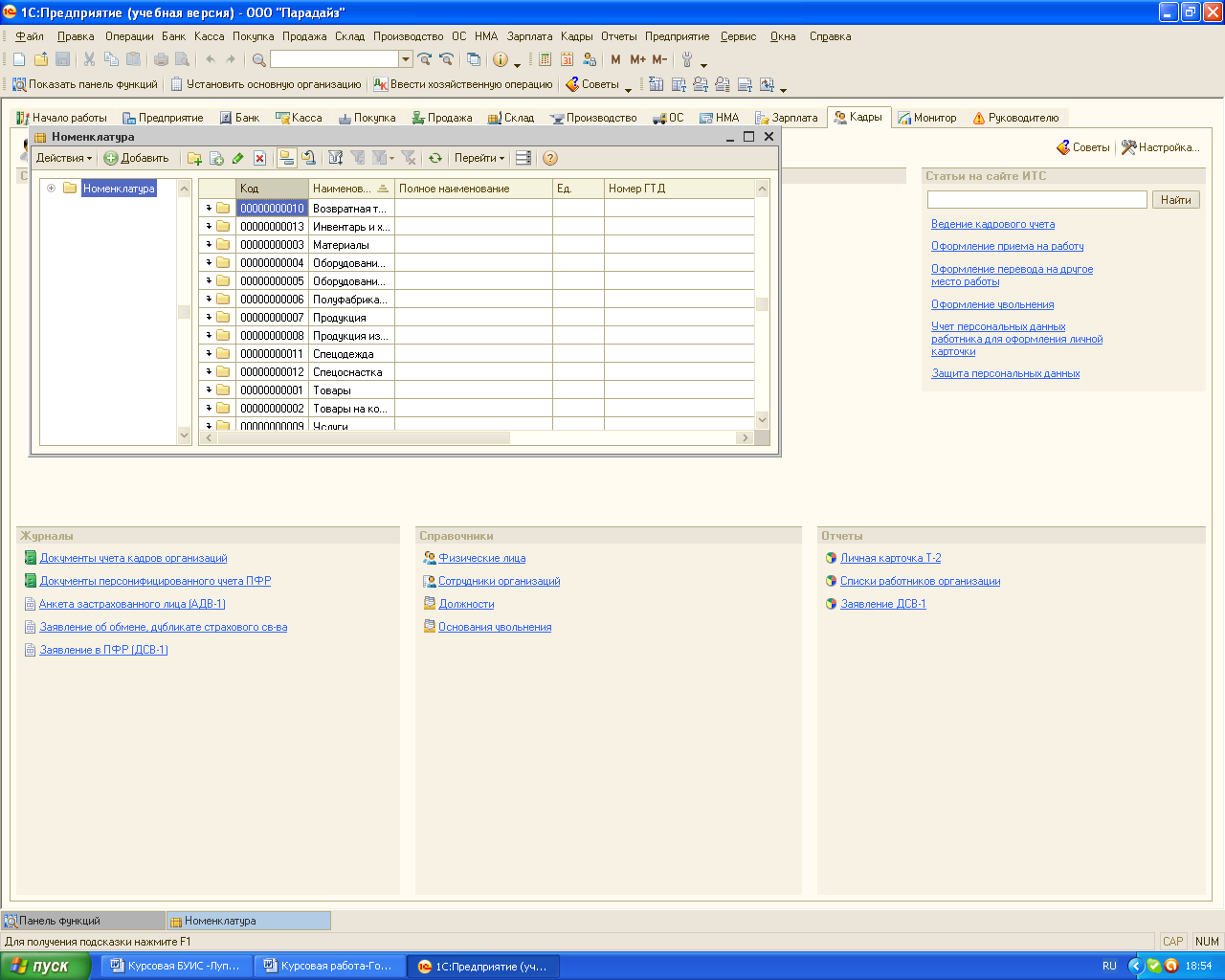Open the Должности link
1225x980 pixels.
click(466, 604)
